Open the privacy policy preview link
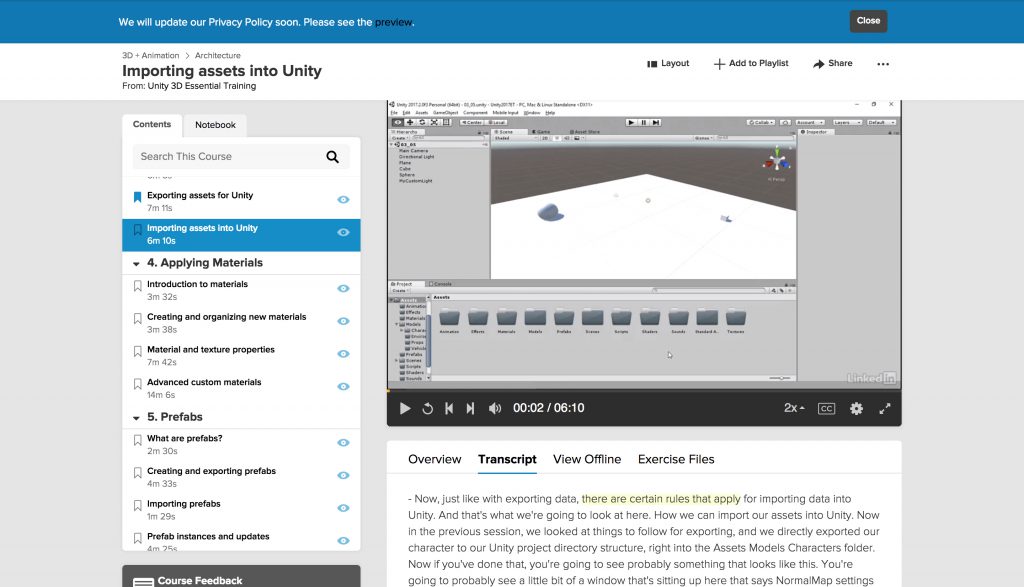This screenshot has height=587, width=1024. [x=393, y=22]
